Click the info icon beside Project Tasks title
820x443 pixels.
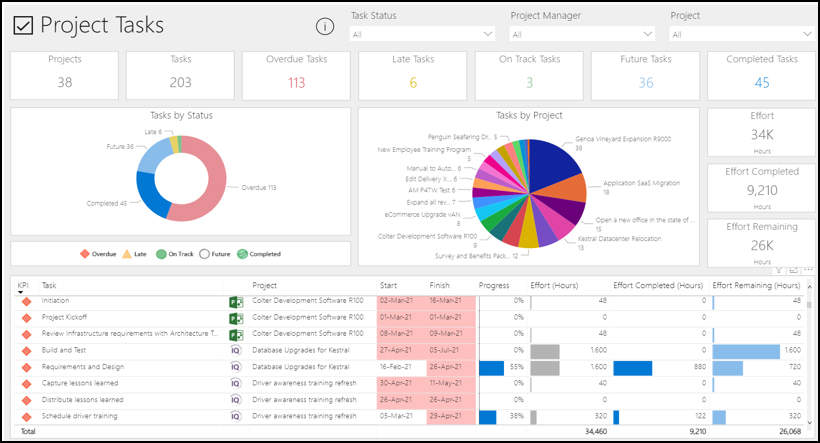tap(325, 26)
